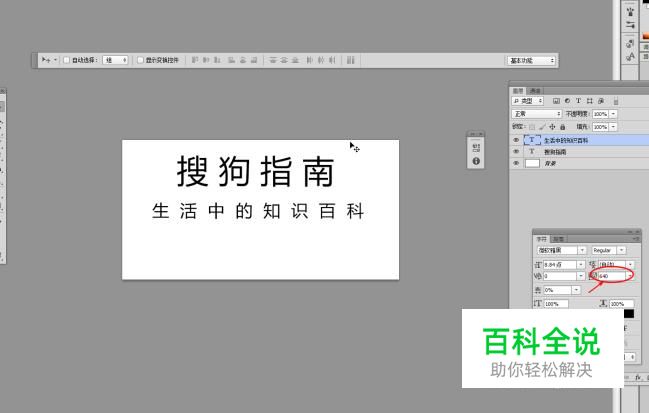Click the 搜狗指南 text on canvas
Screen dimensions: 649x413
pyautogui.click(x=255, y=171)
